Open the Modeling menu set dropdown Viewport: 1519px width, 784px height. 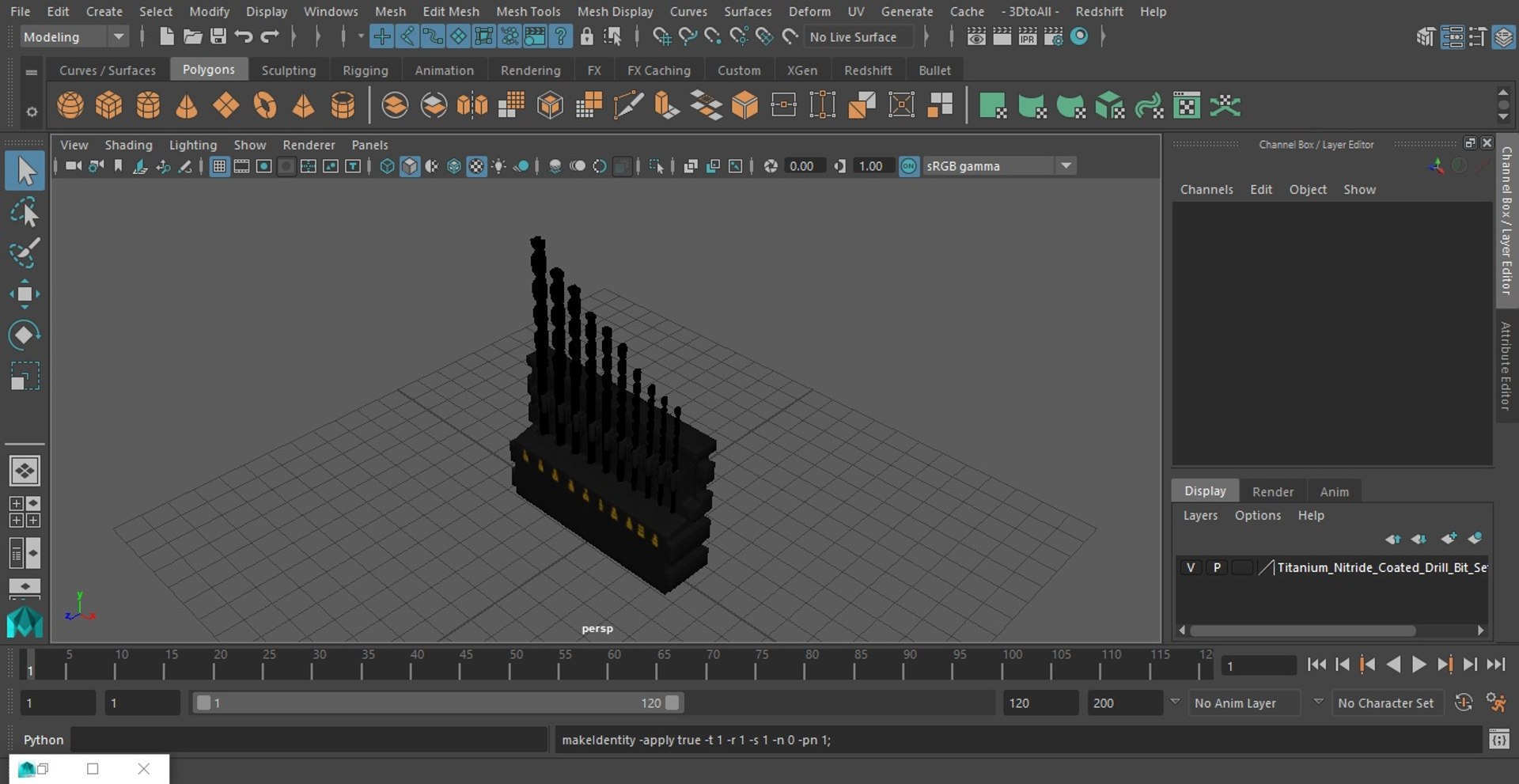pyautogui.click(x=73, y=36)
